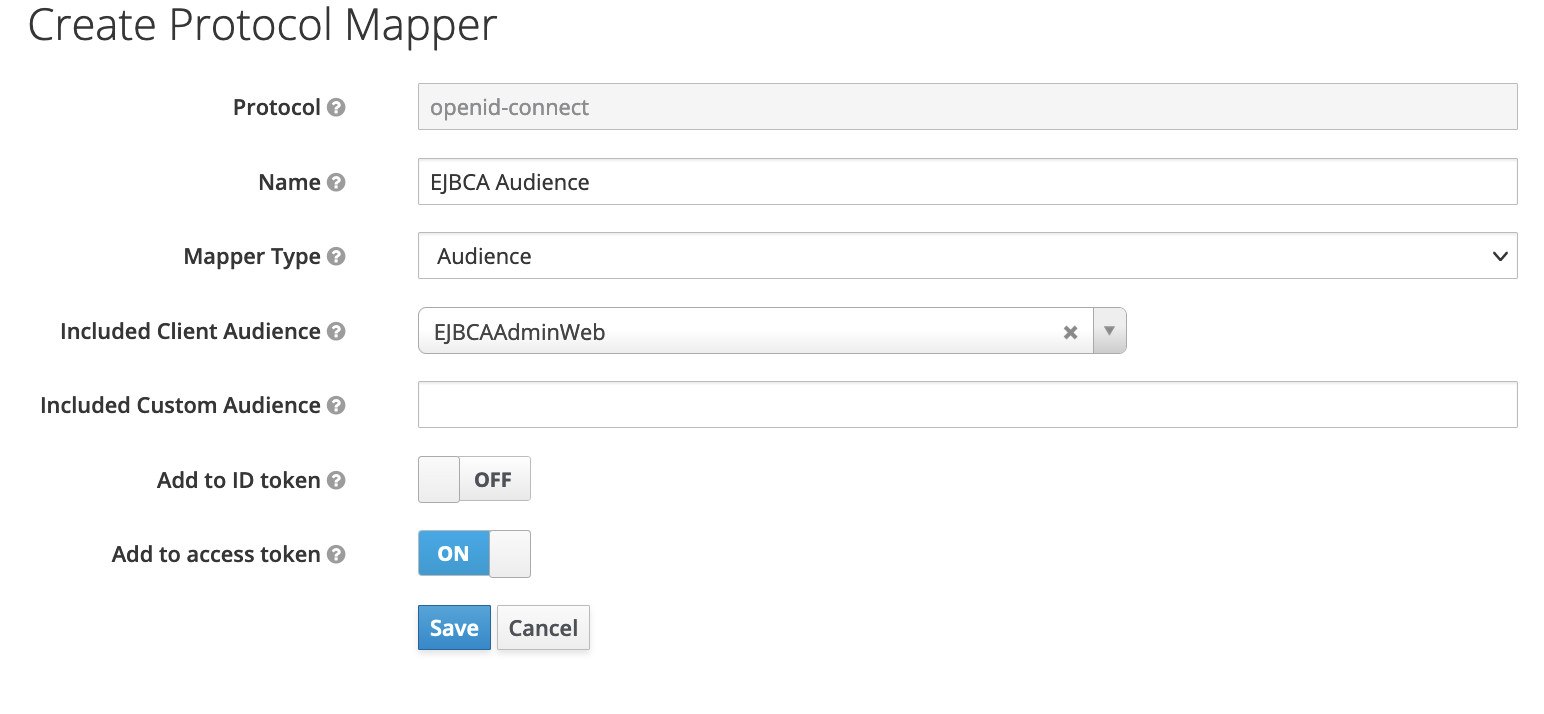Expand the Included Client Audience dropdown arrow

click(1109, 331)
